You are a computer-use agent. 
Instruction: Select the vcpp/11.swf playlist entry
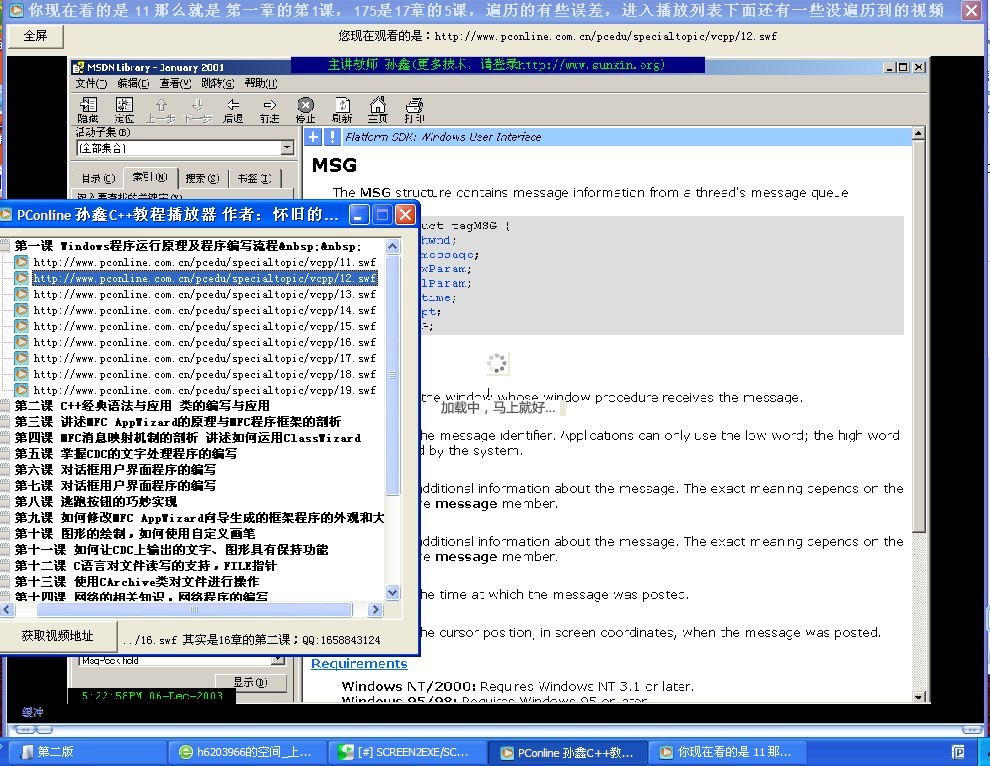pyautogui.click(x=205, y=262)
